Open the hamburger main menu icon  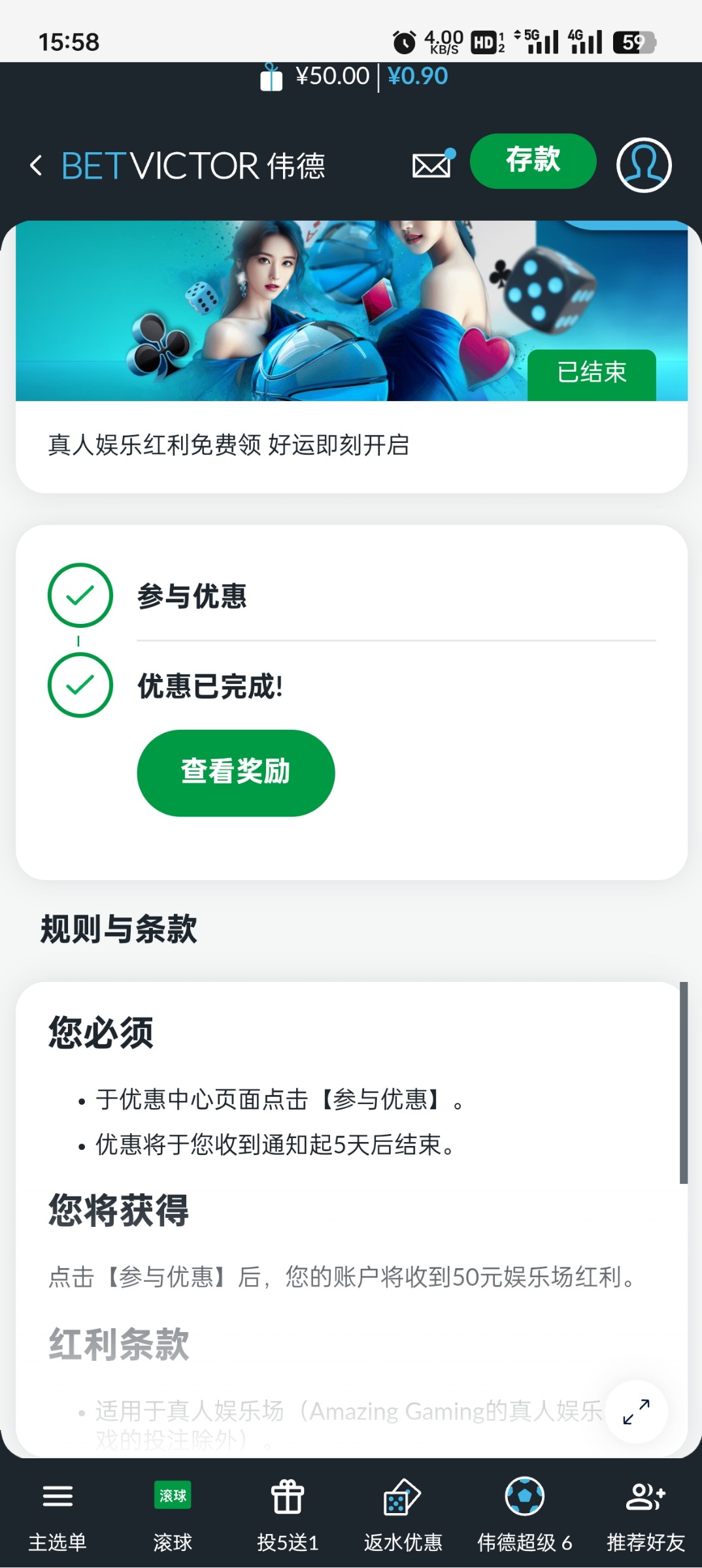click(x=58, y=1495)
